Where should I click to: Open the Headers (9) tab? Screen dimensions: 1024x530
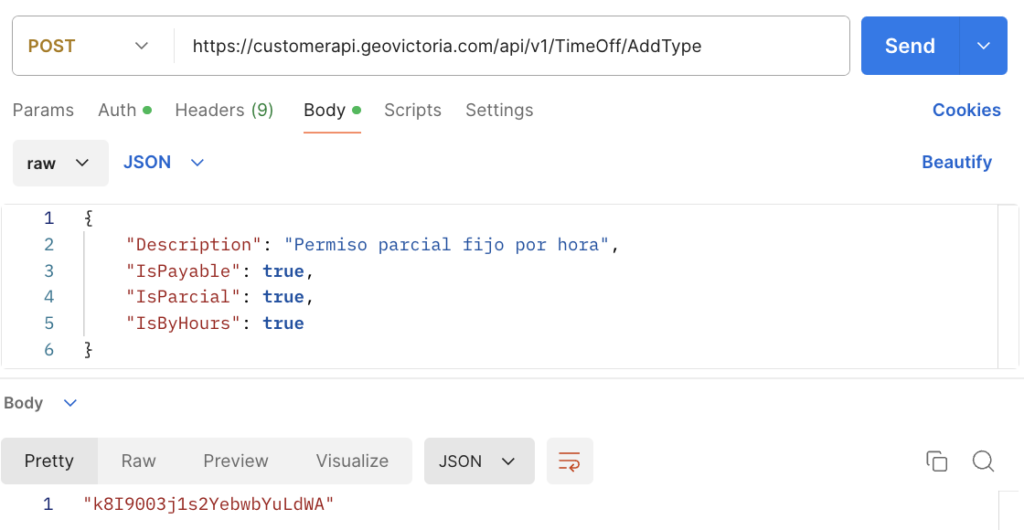coord(224,110)
